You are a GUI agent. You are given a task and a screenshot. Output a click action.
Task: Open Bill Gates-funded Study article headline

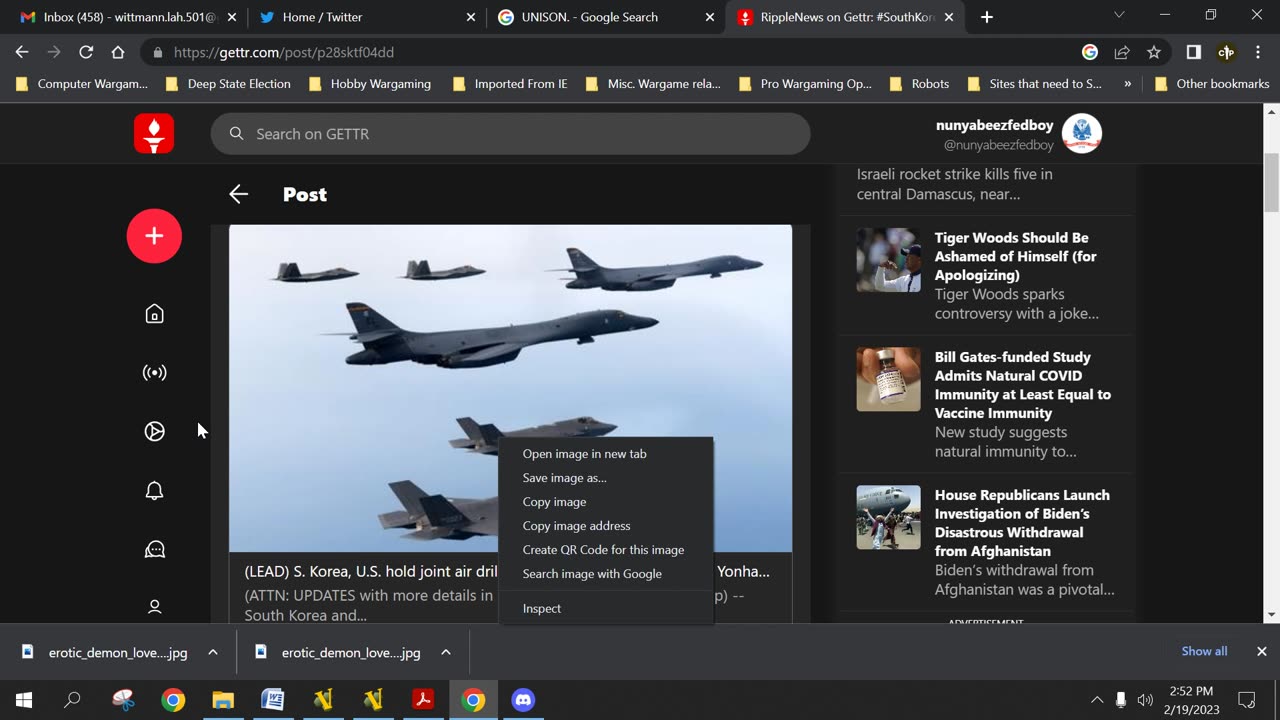(1022, 385)
